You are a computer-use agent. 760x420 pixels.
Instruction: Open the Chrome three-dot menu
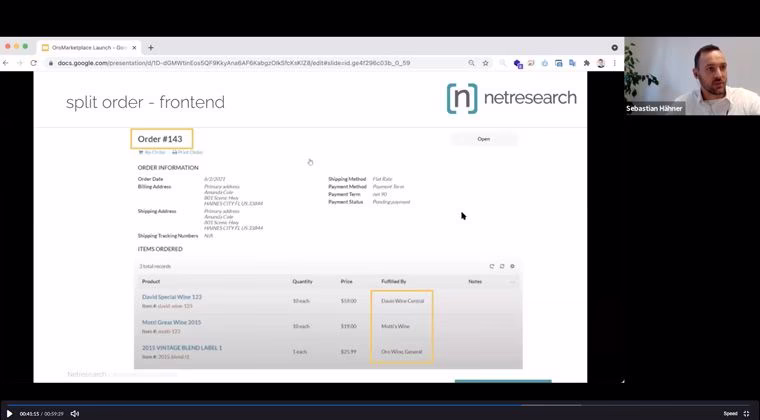point(615,63)
